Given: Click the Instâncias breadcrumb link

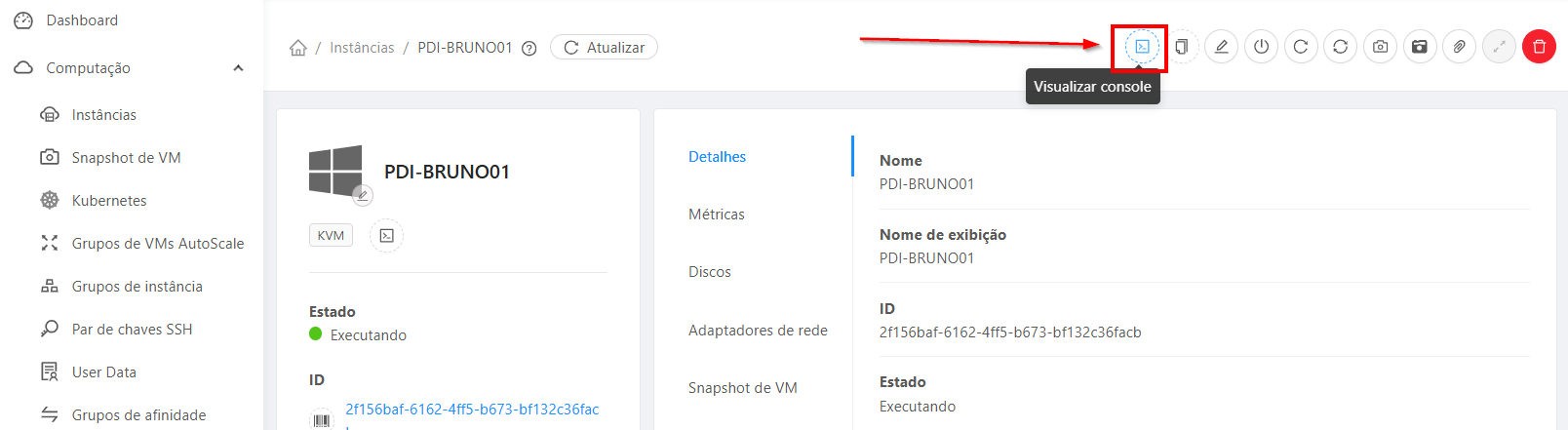Looking at the screenshot, I should [x=362, y=48].
